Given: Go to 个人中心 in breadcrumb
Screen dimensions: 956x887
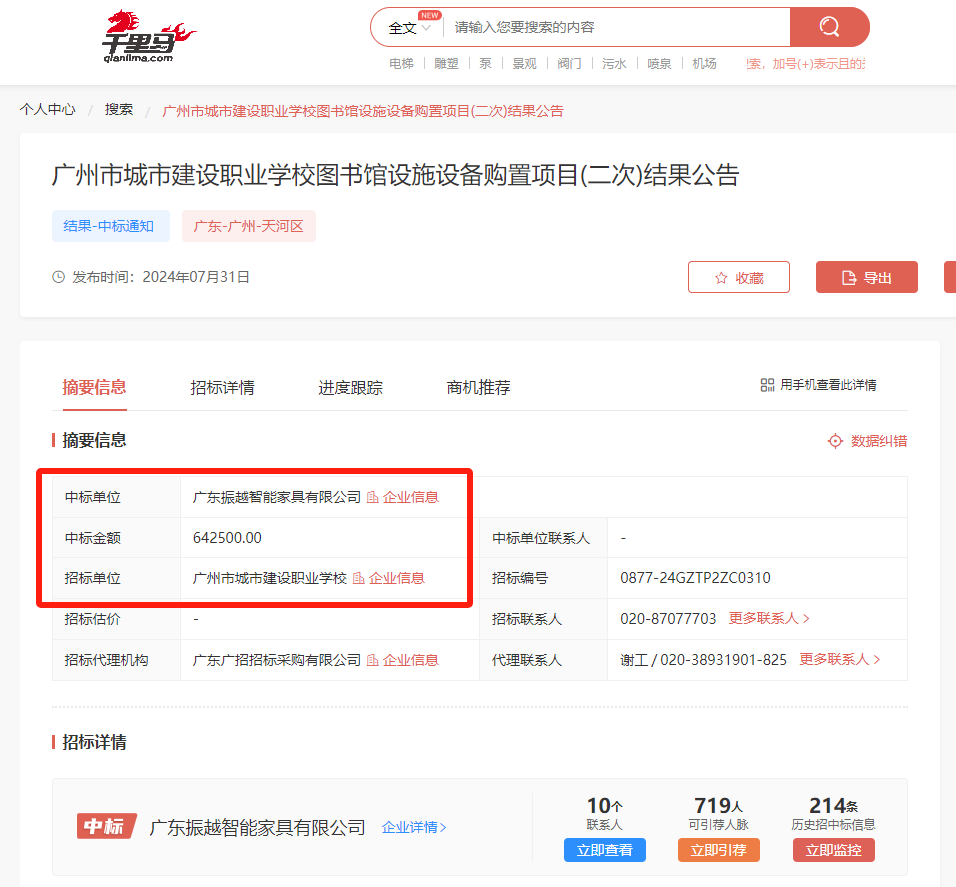Looking at the screenshot, I should tap(48, 109).
